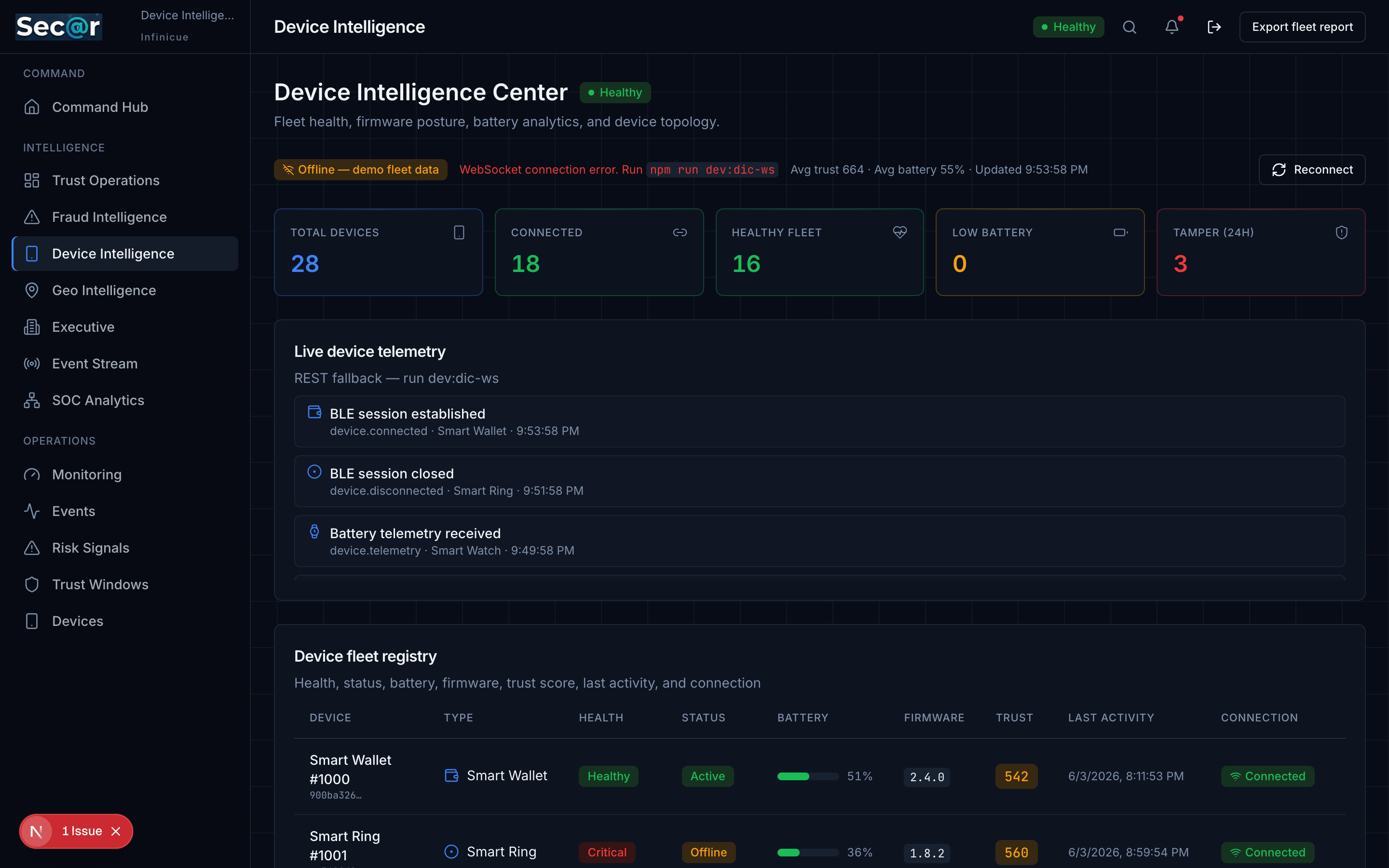Screen dimensions: 1389x868
Task: Click battery icon on Low Battery card
Action: (1120, 232)
